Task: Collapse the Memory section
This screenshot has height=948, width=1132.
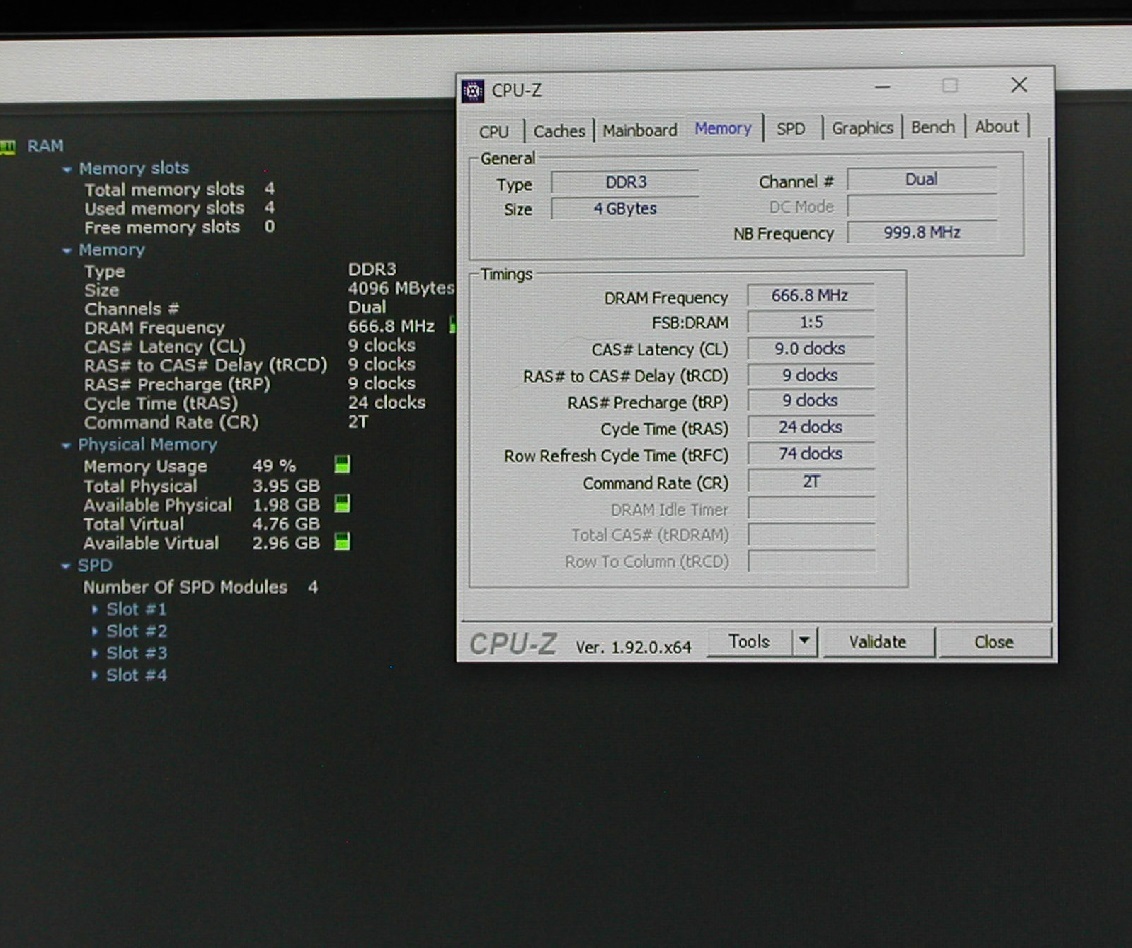Action: click(x=67, y=251)
